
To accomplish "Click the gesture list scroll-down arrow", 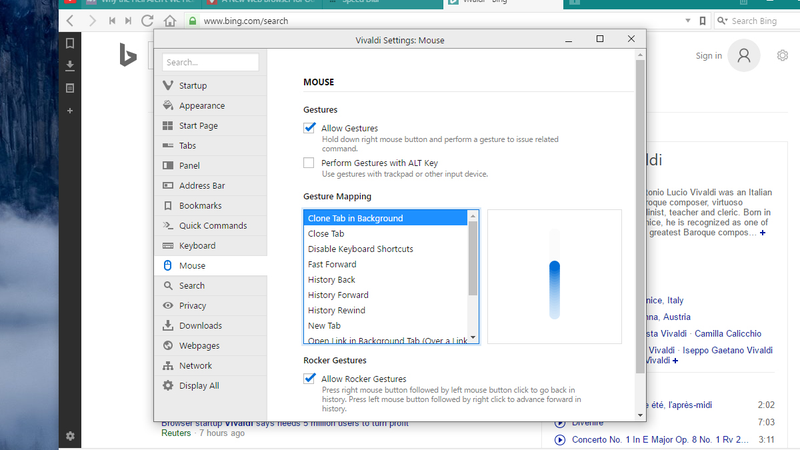I will click(x=473, y=337).
